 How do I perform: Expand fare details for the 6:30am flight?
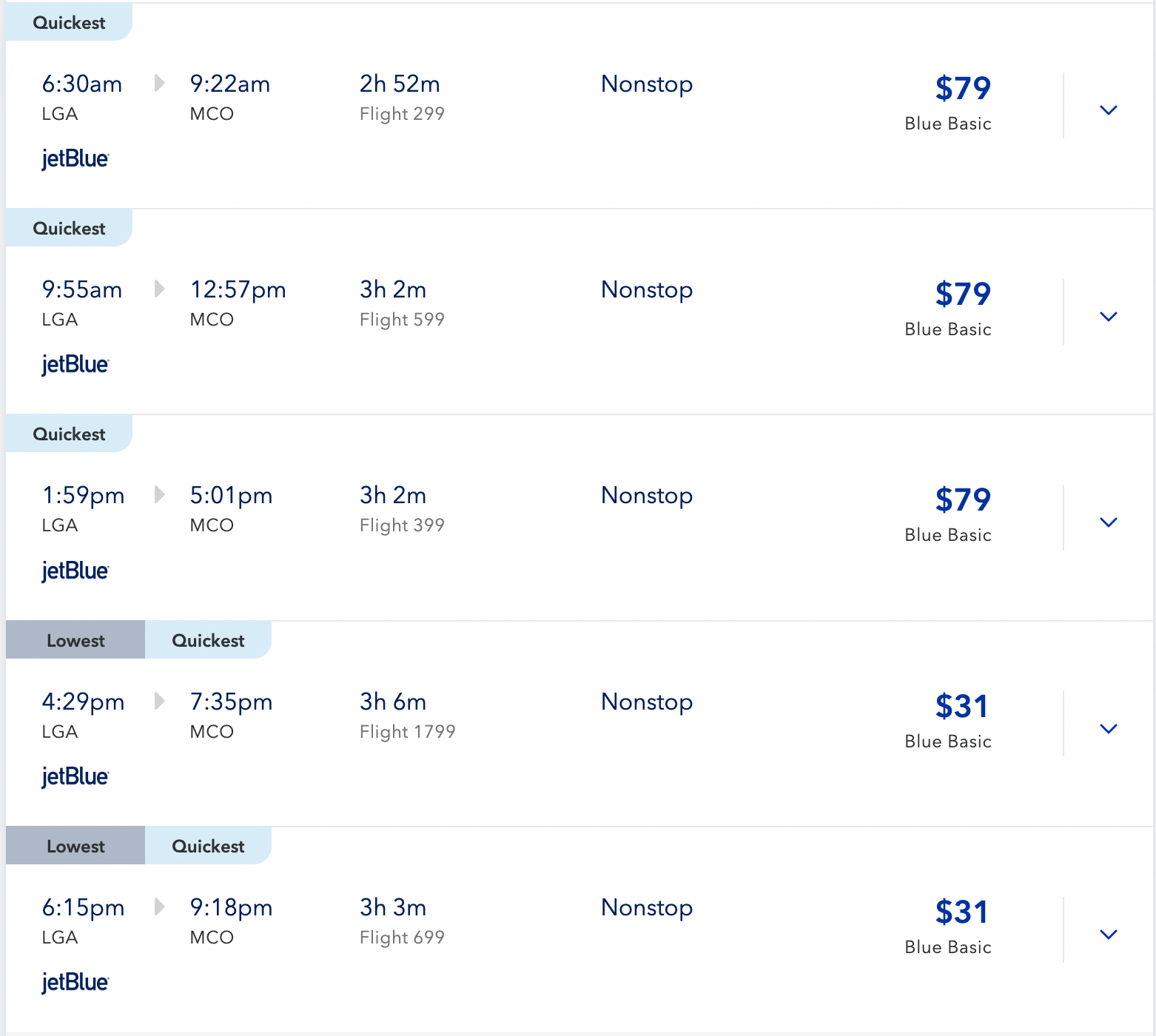(1108, 110)
